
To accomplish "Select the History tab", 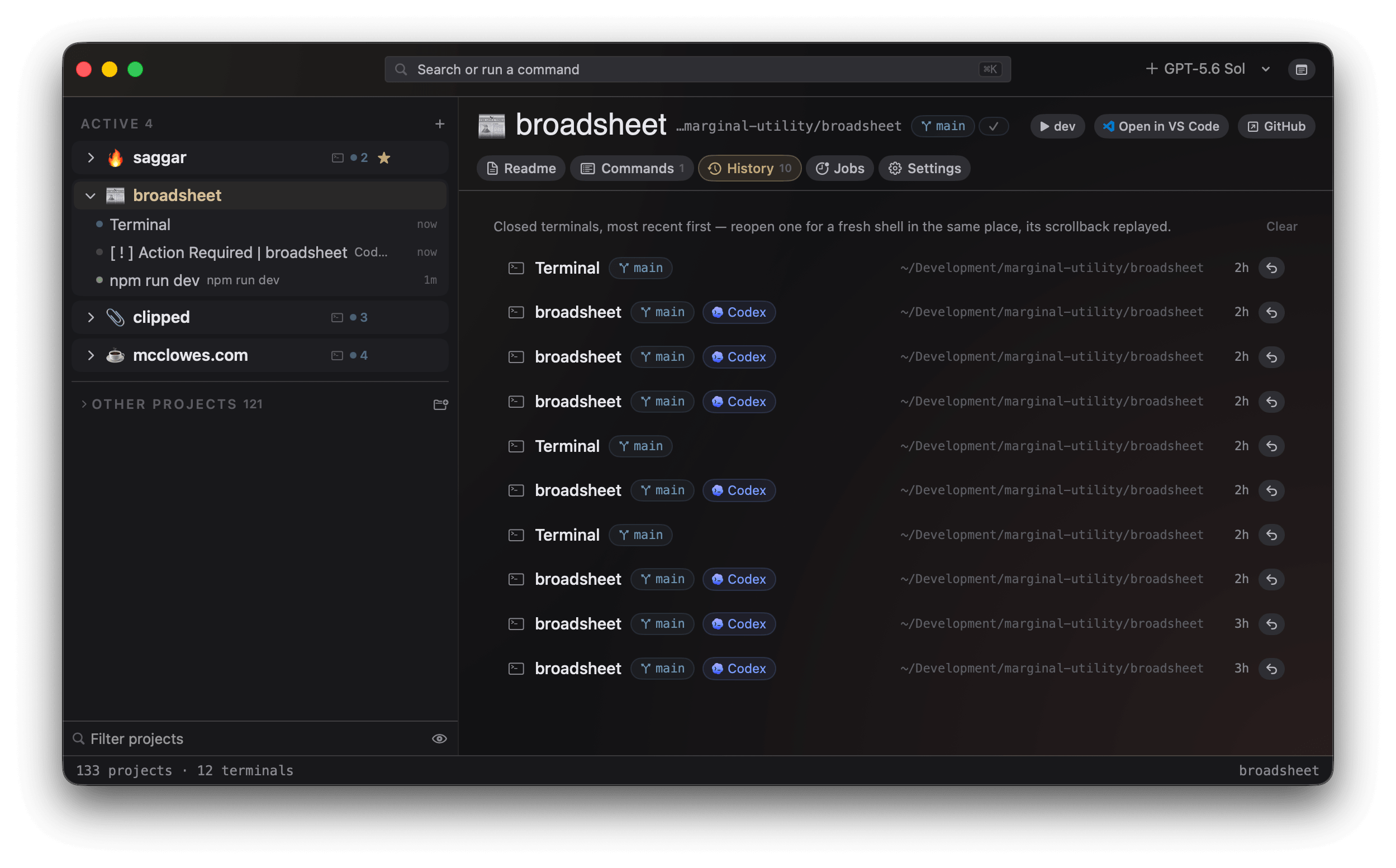I will (x=749, y=168).
